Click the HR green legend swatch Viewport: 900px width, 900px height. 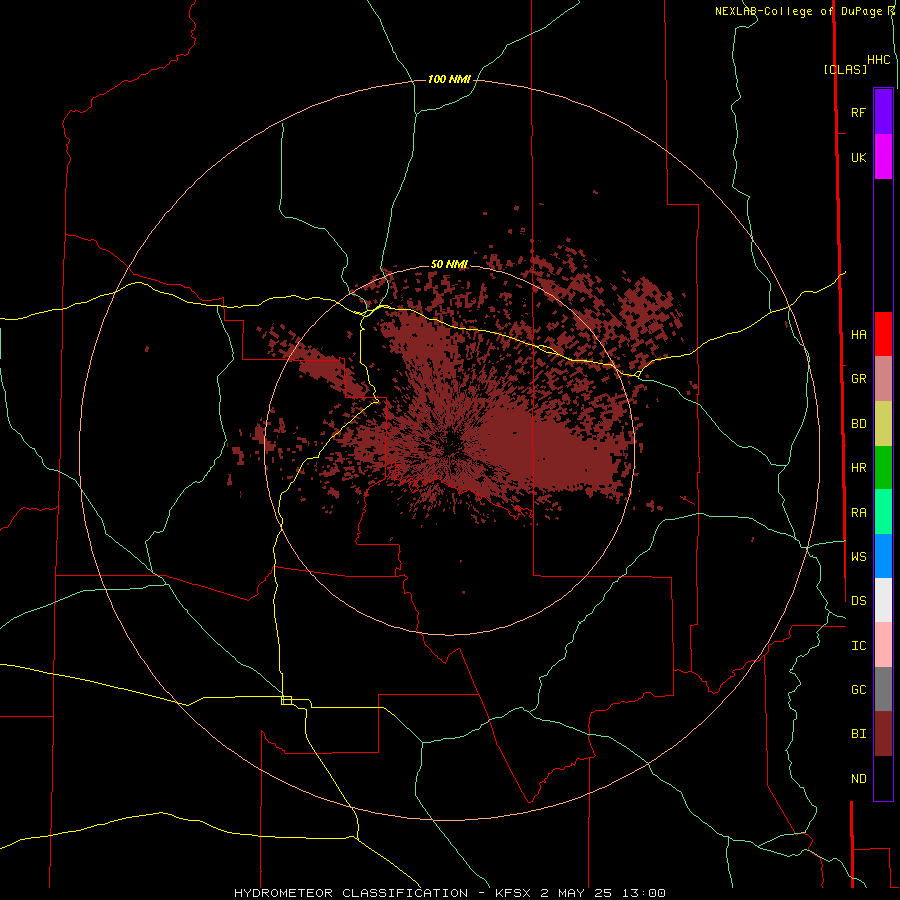pyautogui.click(x=883, y=468)
